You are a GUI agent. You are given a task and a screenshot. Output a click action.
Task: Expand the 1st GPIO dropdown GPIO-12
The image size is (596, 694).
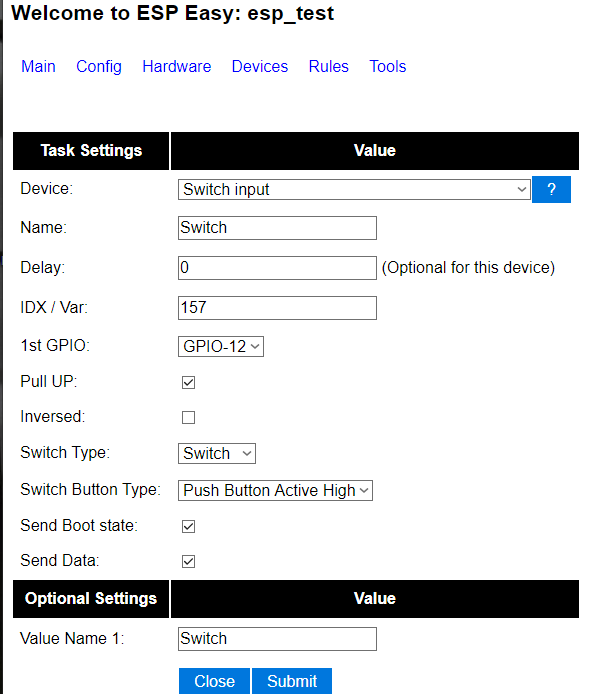point(221,346)
